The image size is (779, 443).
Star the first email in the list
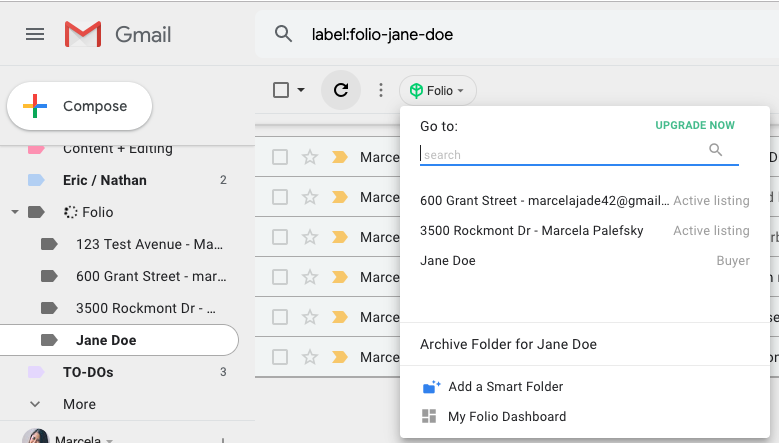coord(310,157)
